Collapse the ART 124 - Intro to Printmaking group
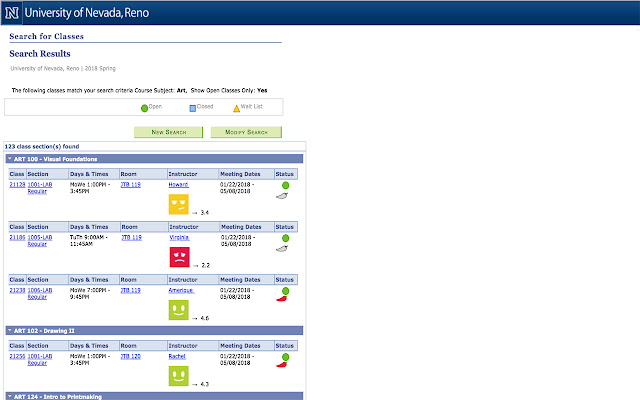 (10, 396)
